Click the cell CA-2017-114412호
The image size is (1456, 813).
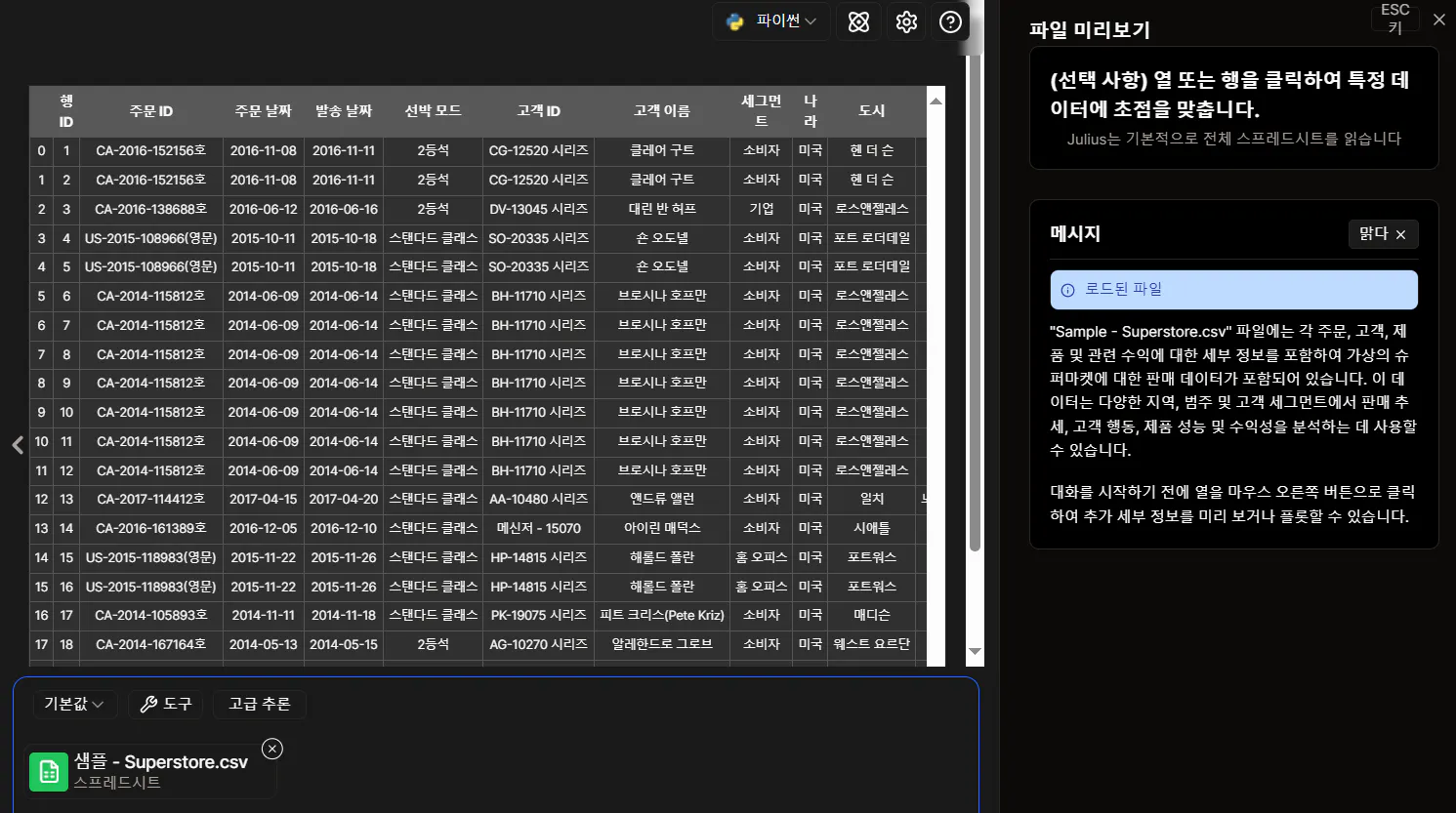[151, 499]
